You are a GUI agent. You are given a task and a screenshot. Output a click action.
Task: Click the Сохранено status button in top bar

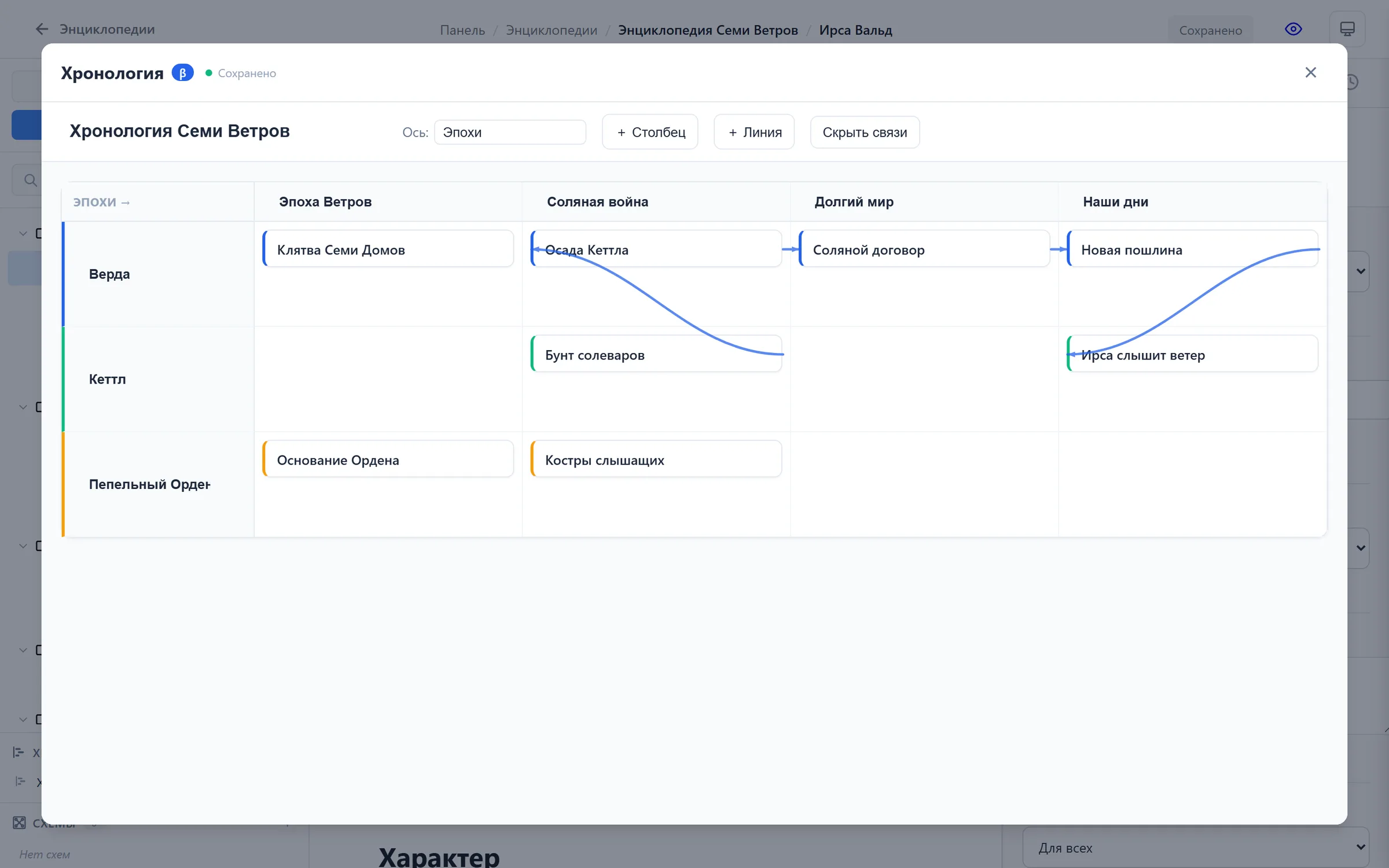(1210, 30)
